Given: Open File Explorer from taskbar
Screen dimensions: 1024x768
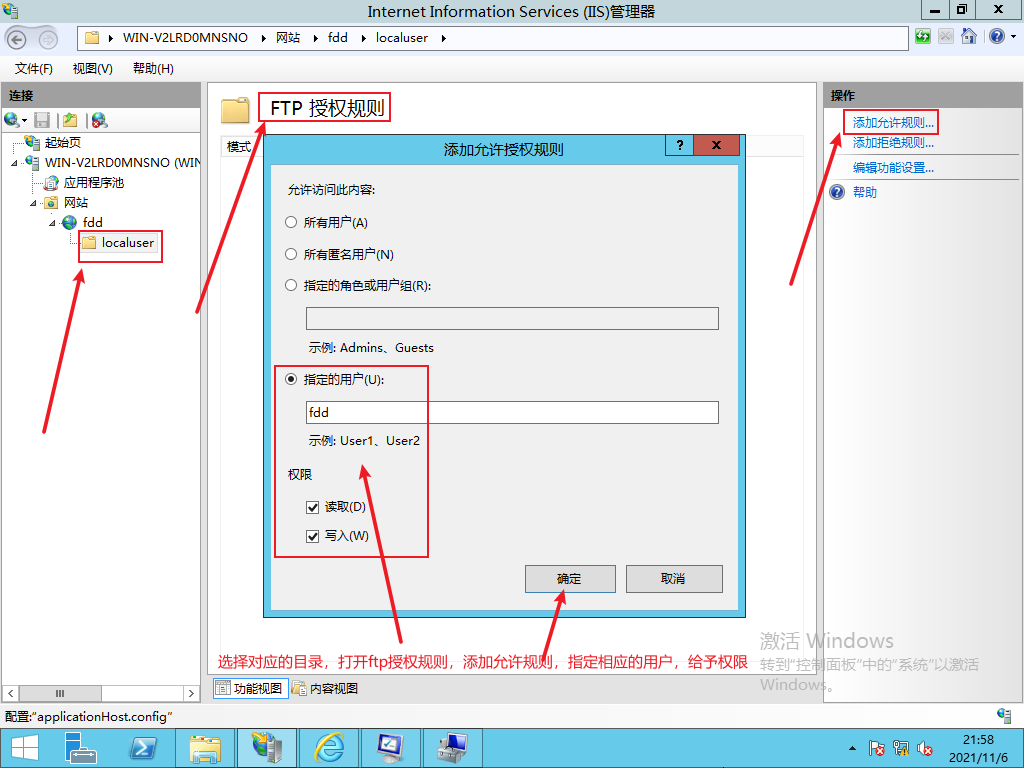Looking at the screenshot, I should click(x=205, y=748).
